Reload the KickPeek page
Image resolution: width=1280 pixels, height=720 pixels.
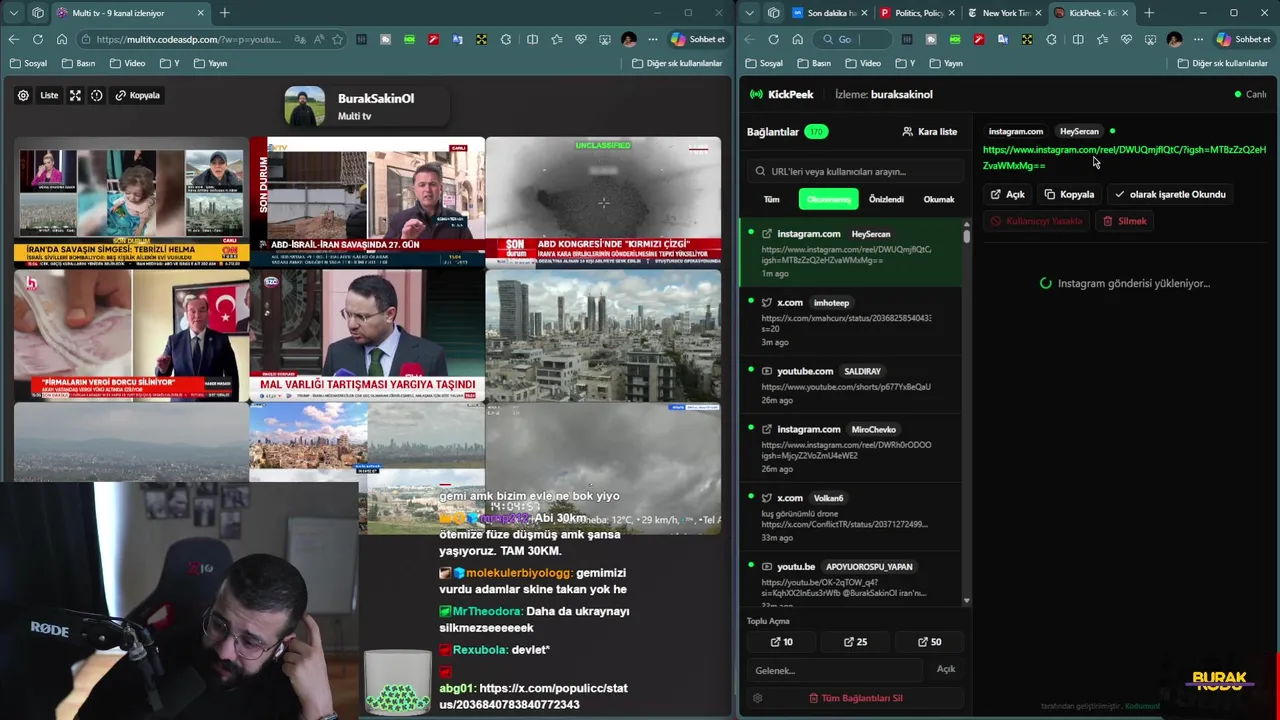773,39
